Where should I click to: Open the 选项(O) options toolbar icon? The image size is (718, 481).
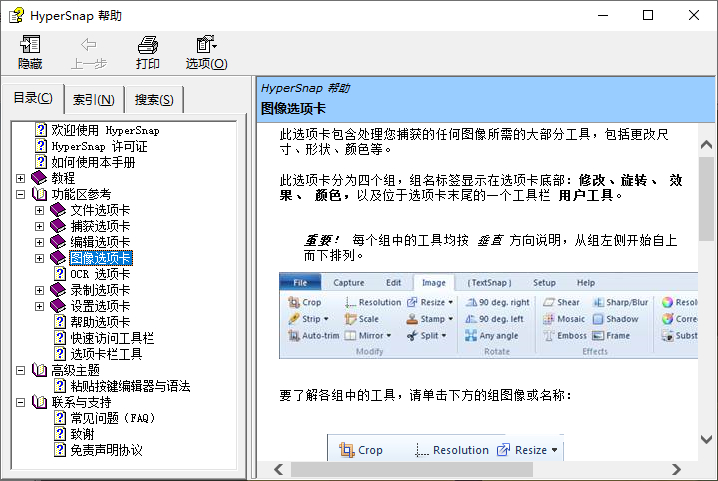pos(206,44)
